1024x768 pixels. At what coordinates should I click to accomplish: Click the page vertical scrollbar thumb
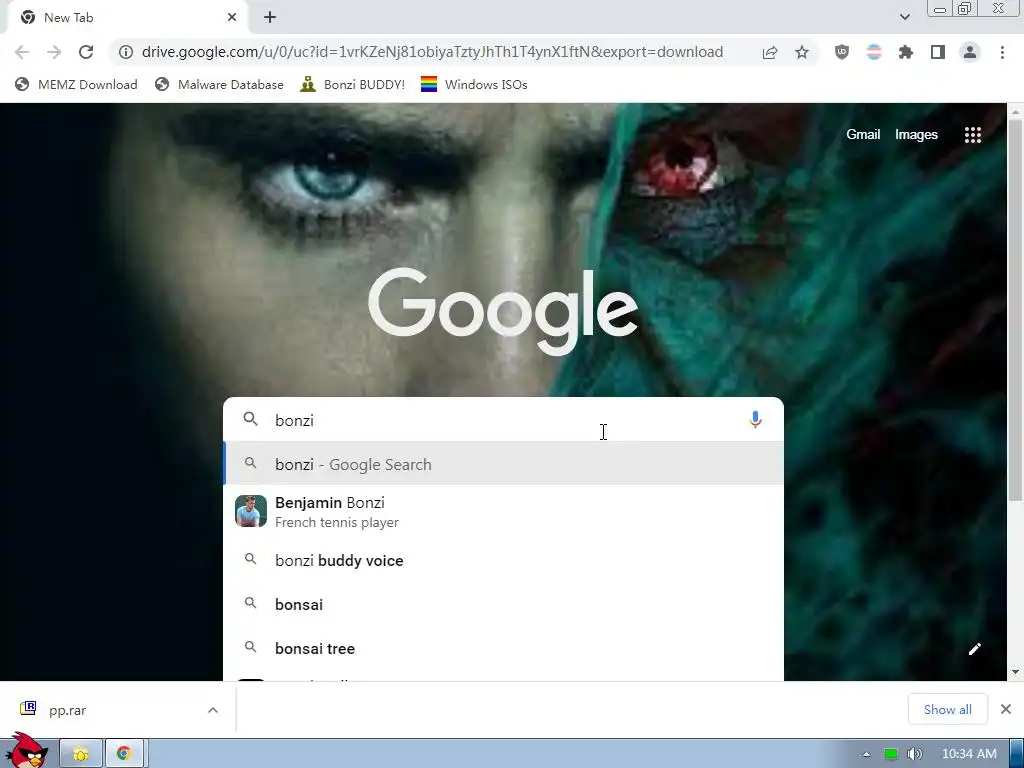pyautogui.click(x=1016, y=310)
